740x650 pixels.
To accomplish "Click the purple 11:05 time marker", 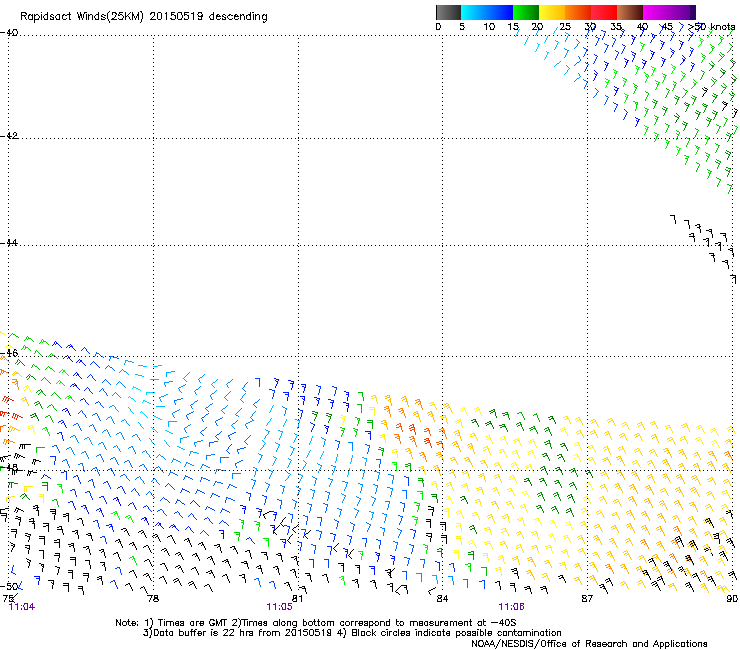I will click(279, 607).
